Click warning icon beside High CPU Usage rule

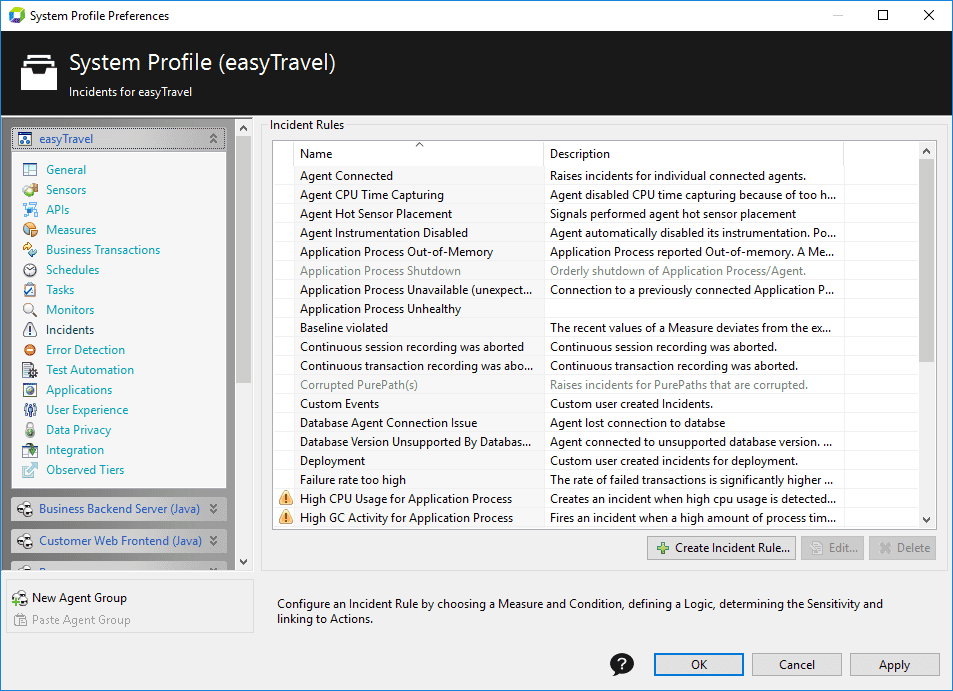point(286,498)
